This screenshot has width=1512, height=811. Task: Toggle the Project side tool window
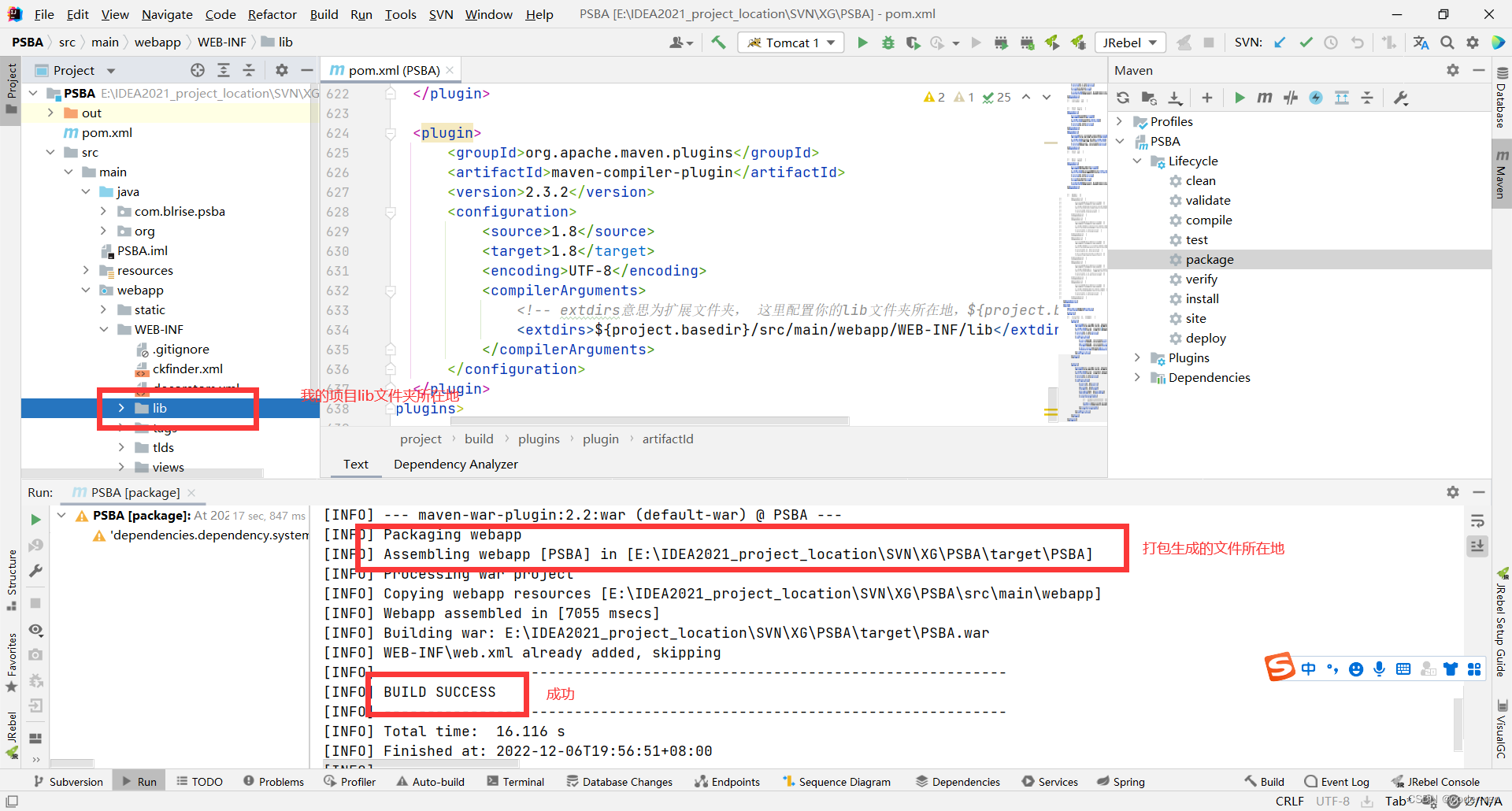(11, 88)
